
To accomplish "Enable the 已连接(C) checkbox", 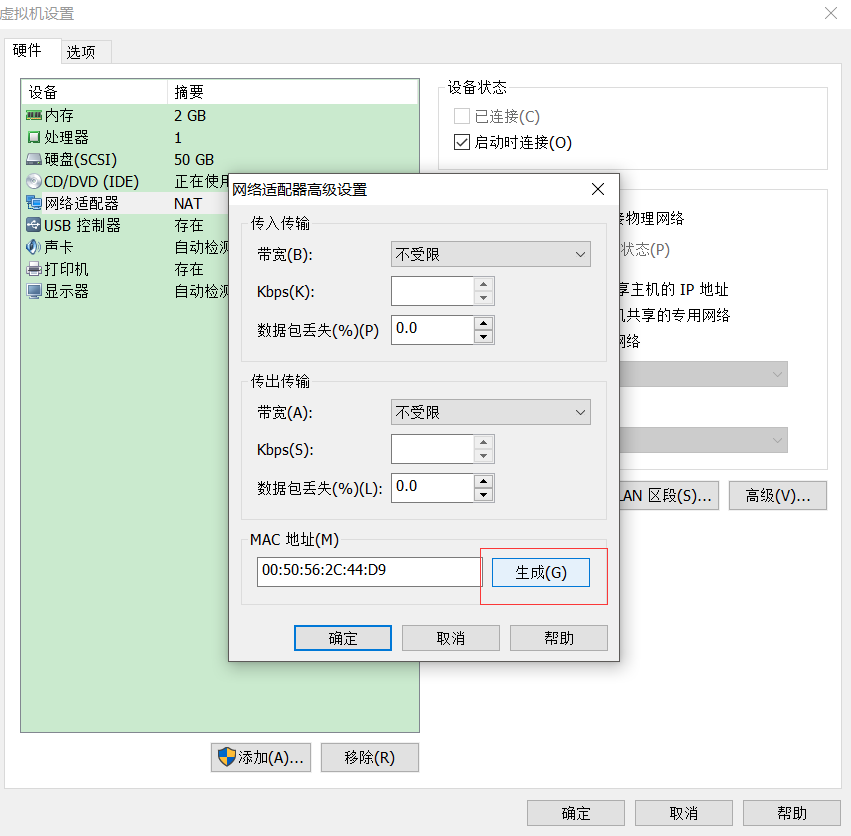I will pos(461,116).
